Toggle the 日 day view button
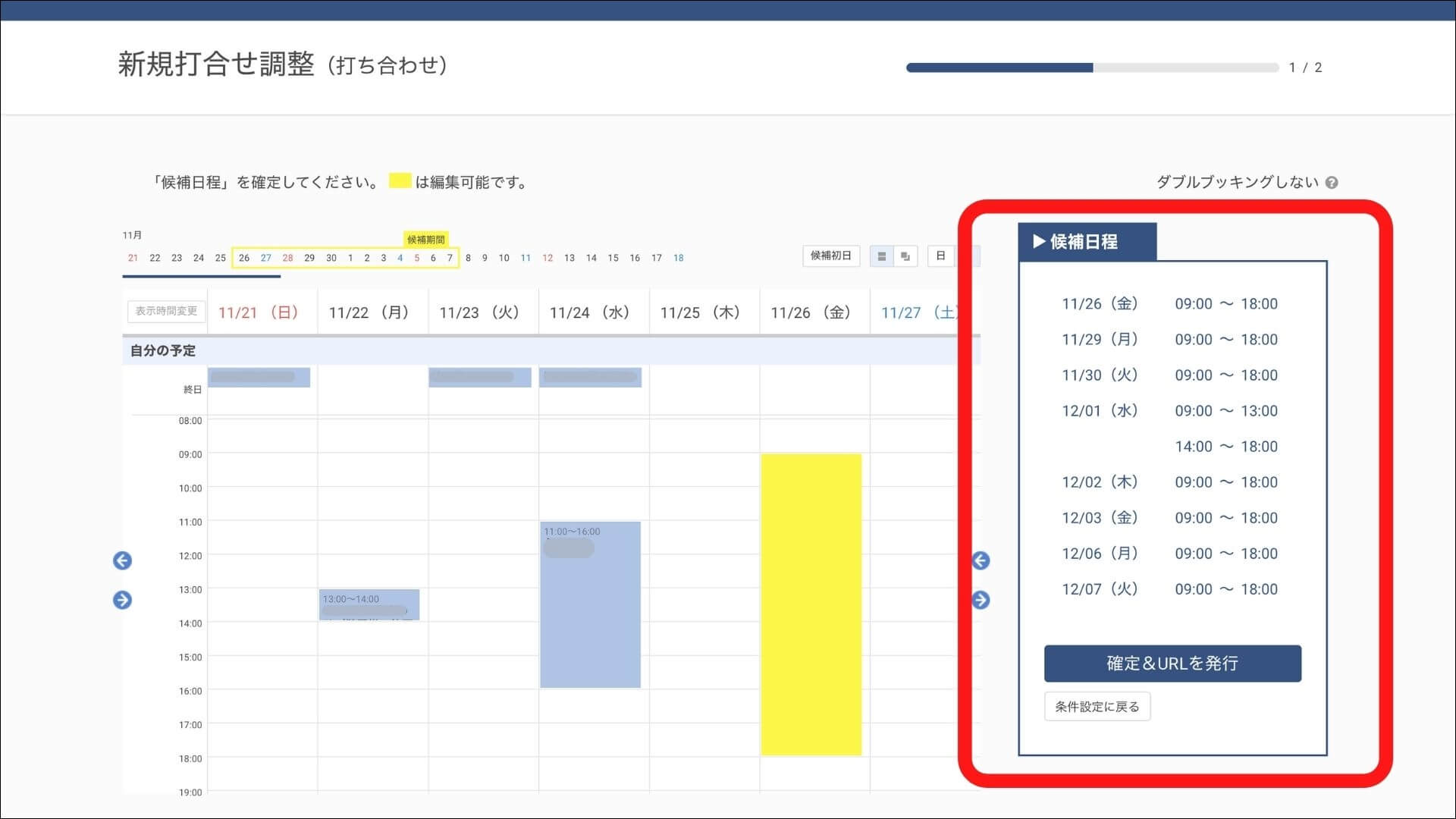This screenshot has width=1456, height=819. (x=940, y=256)
